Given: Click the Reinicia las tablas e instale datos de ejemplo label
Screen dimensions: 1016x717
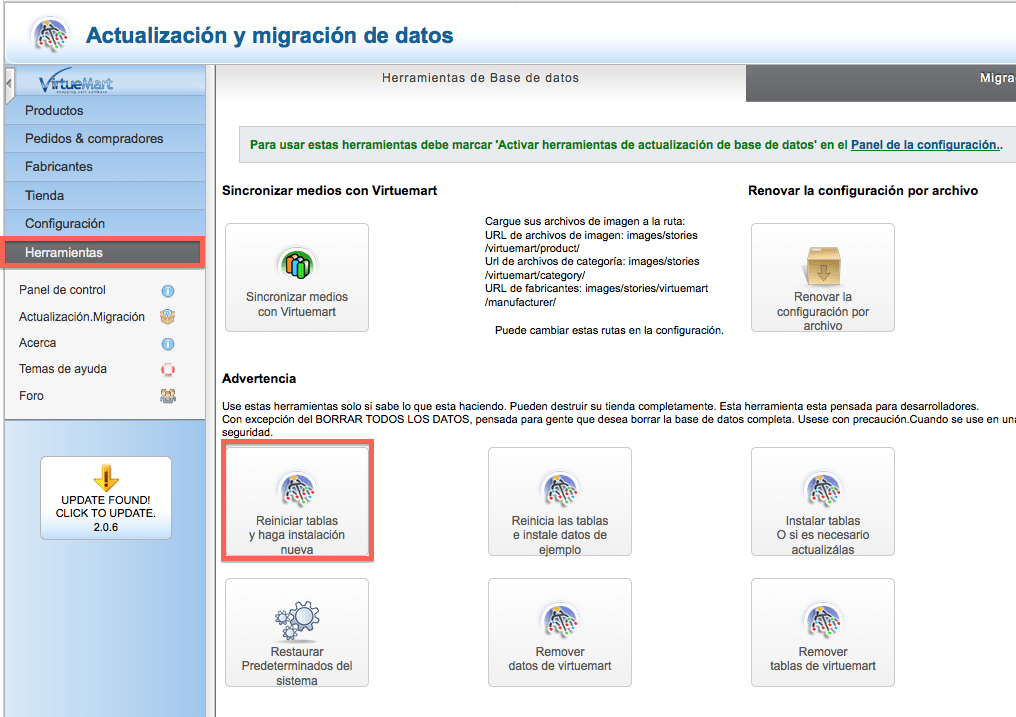Looking at the screenshot, I should point(560,535).
